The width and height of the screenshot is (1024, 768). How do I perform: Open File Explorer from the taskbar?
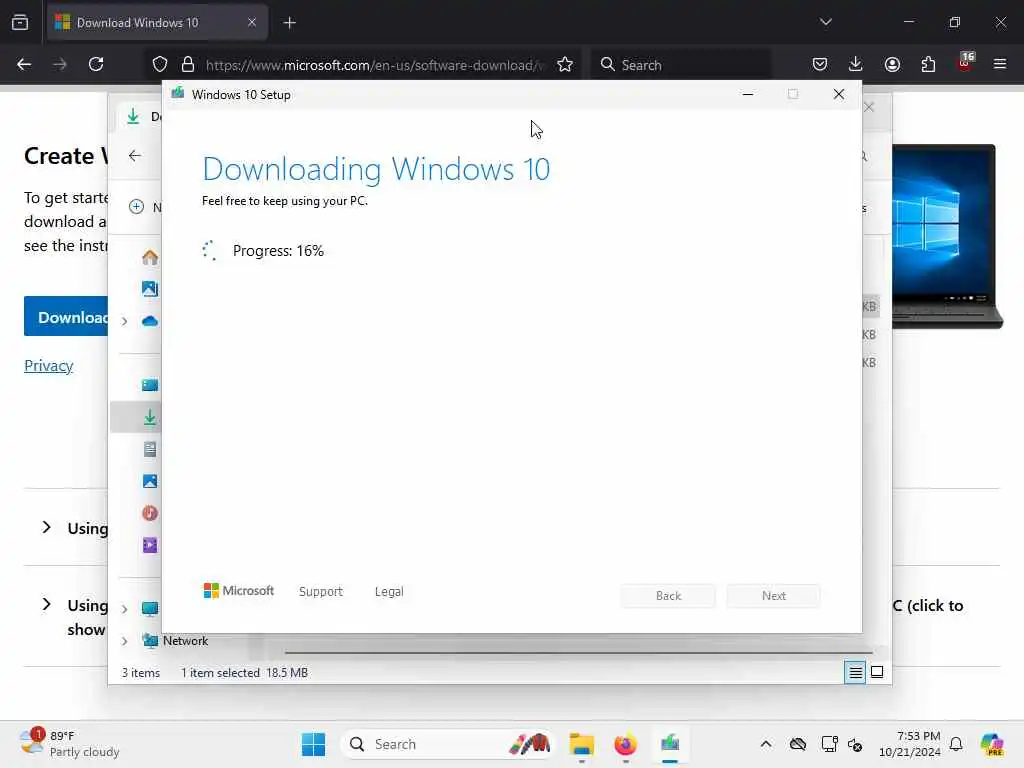pyautogui.click(x=581, y=744)
